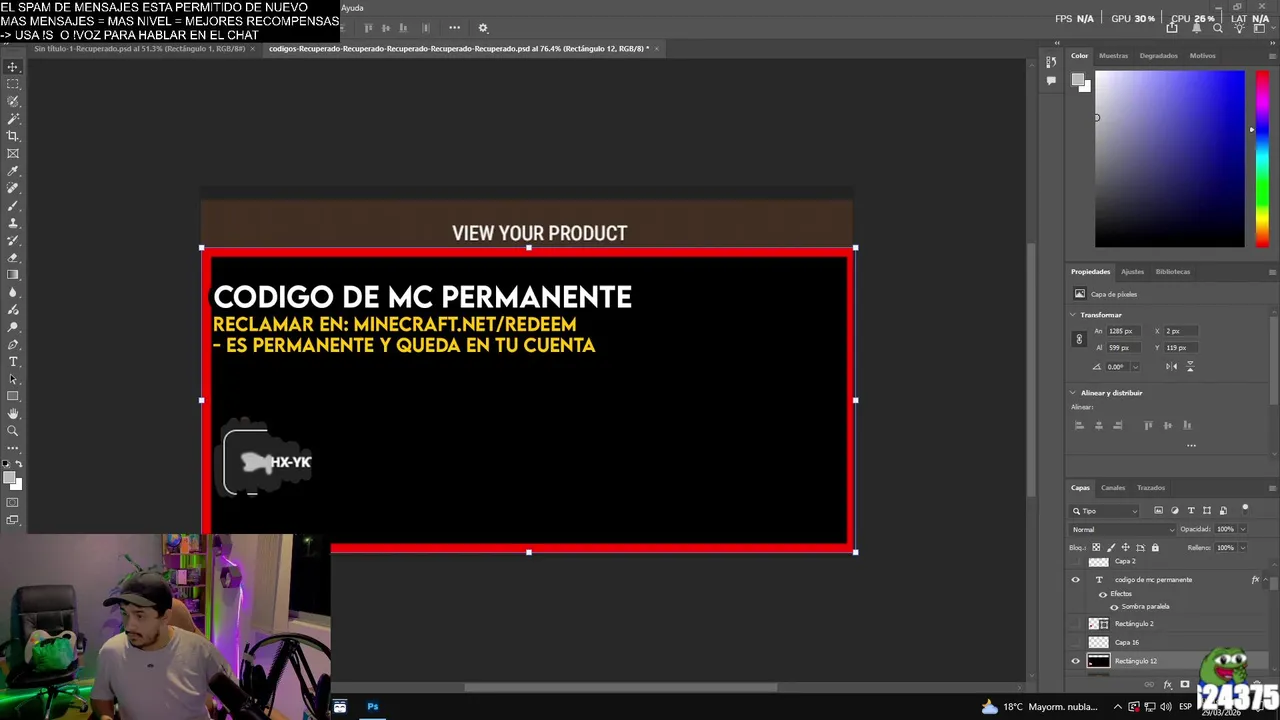Lock image pixels with brush lock

1111,547
